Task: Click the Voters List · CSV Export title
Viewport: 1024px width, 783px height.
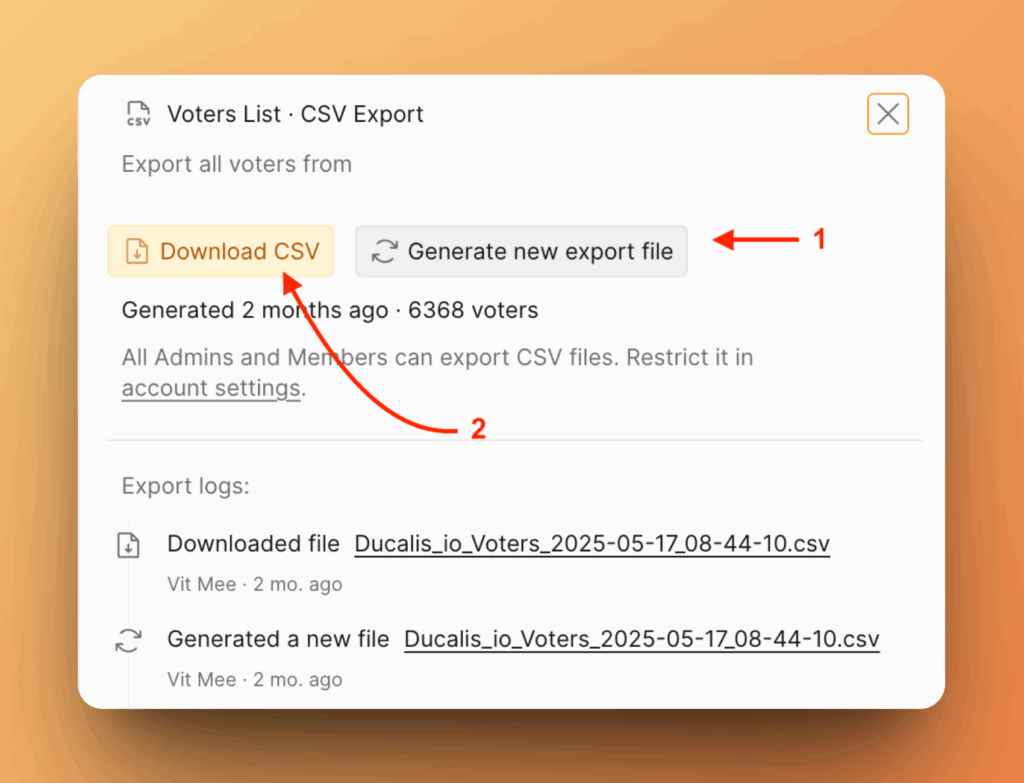Action: 295,114
